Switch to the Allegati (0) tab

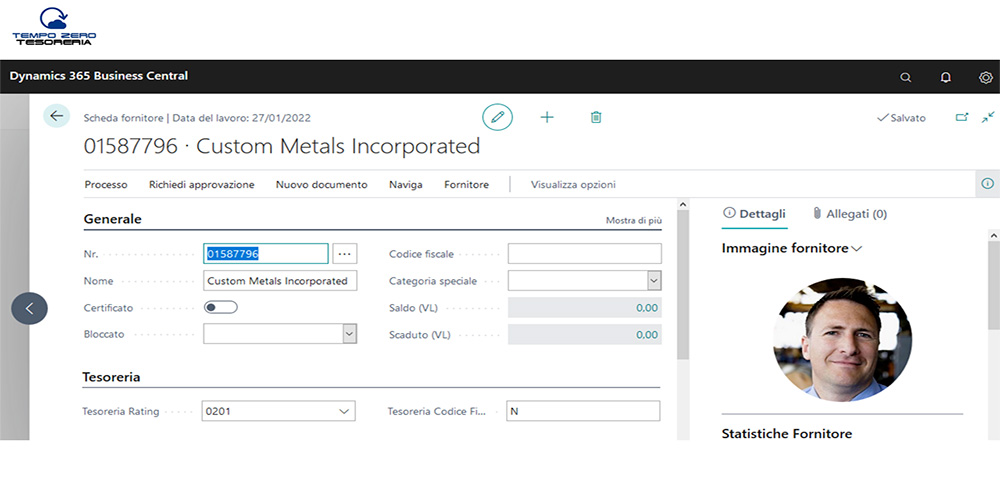tap(849, 213)
